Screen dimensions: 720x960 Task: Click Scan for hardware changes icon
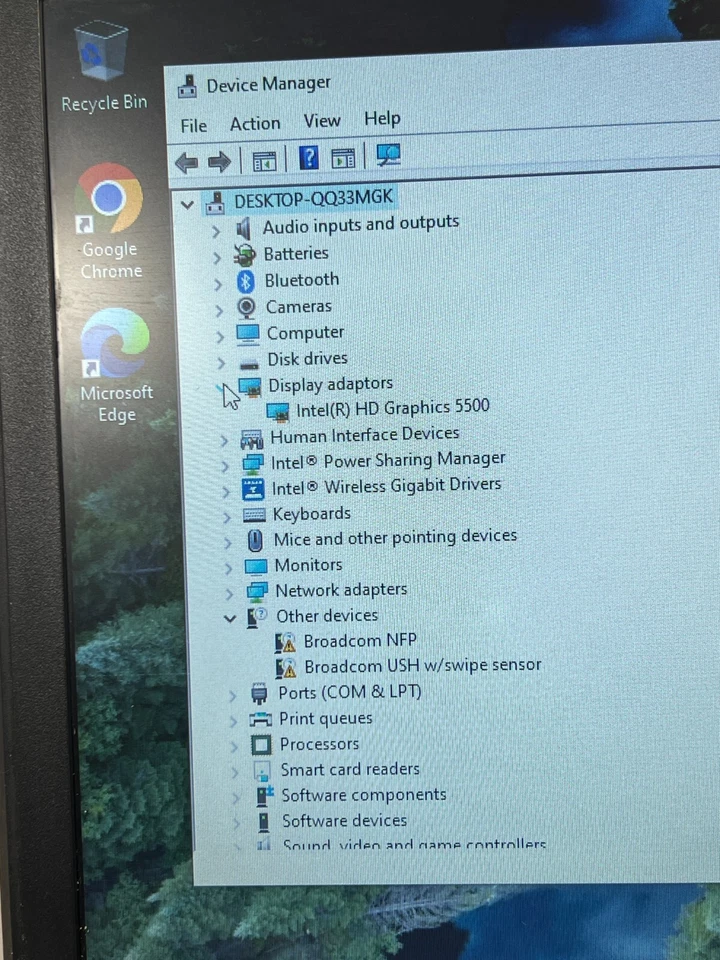click(388, 155)
